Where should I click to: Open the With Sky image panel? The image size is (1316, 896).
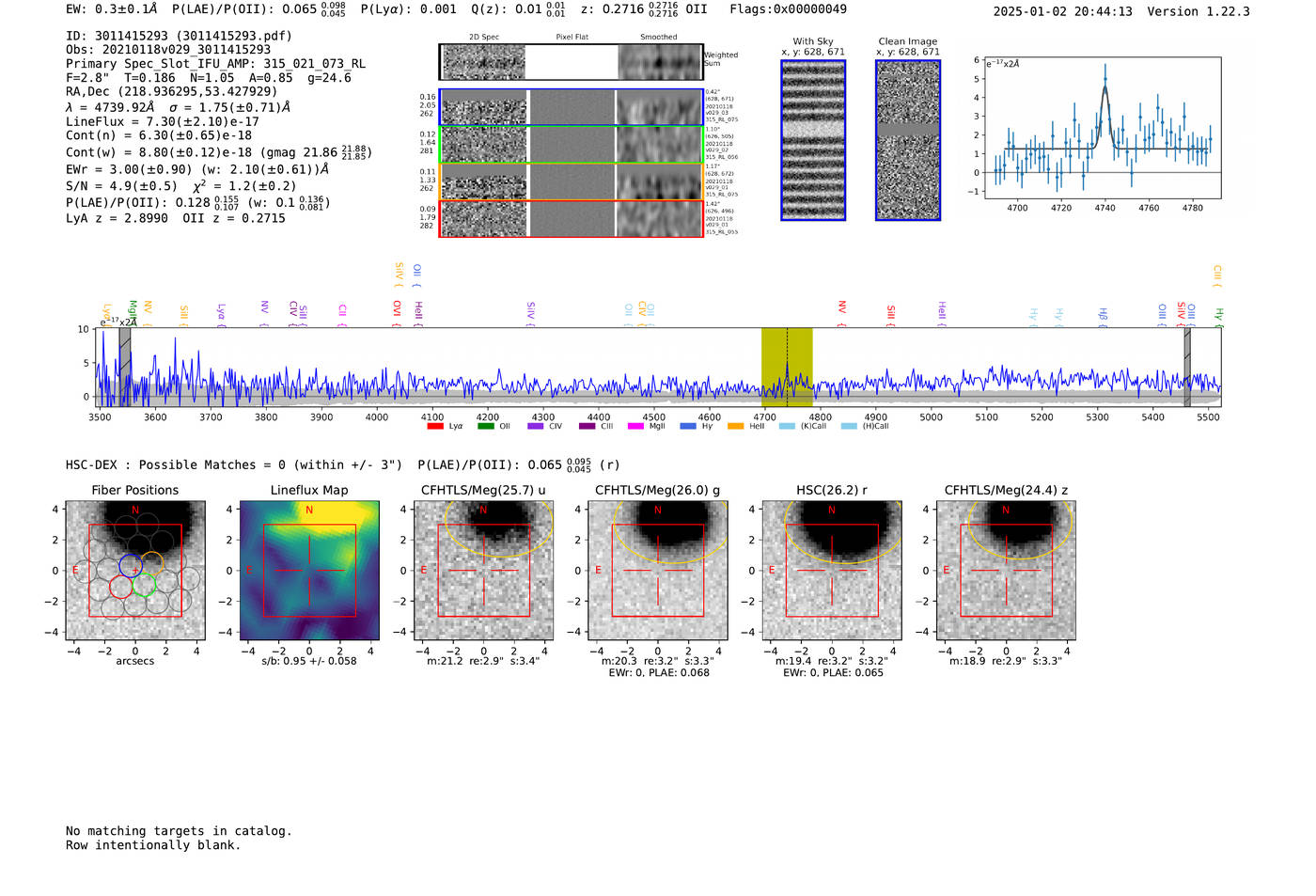pyautogui.click(x=813, y=140)
